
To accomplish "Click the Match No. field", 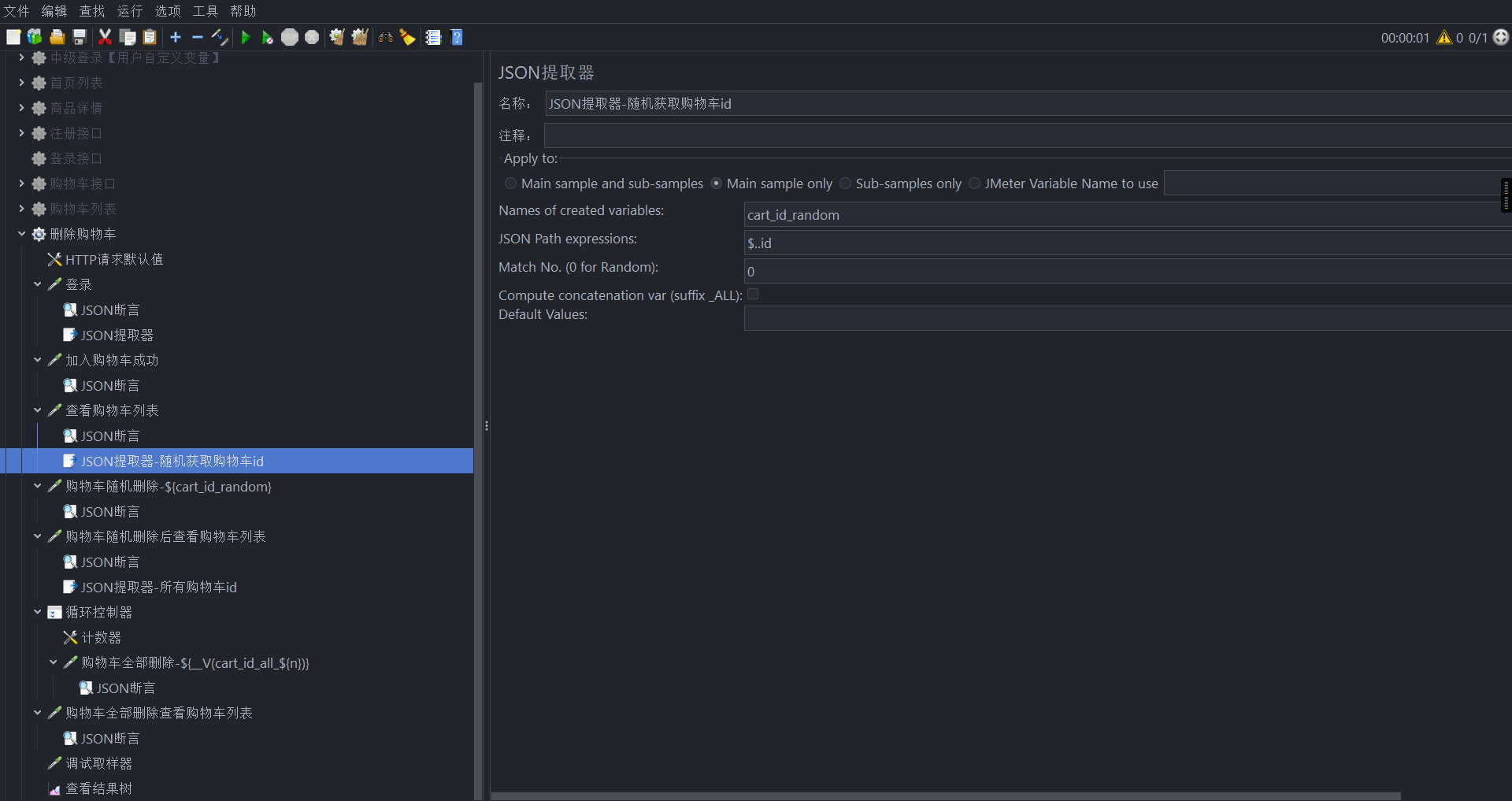I will [1128, 271].
